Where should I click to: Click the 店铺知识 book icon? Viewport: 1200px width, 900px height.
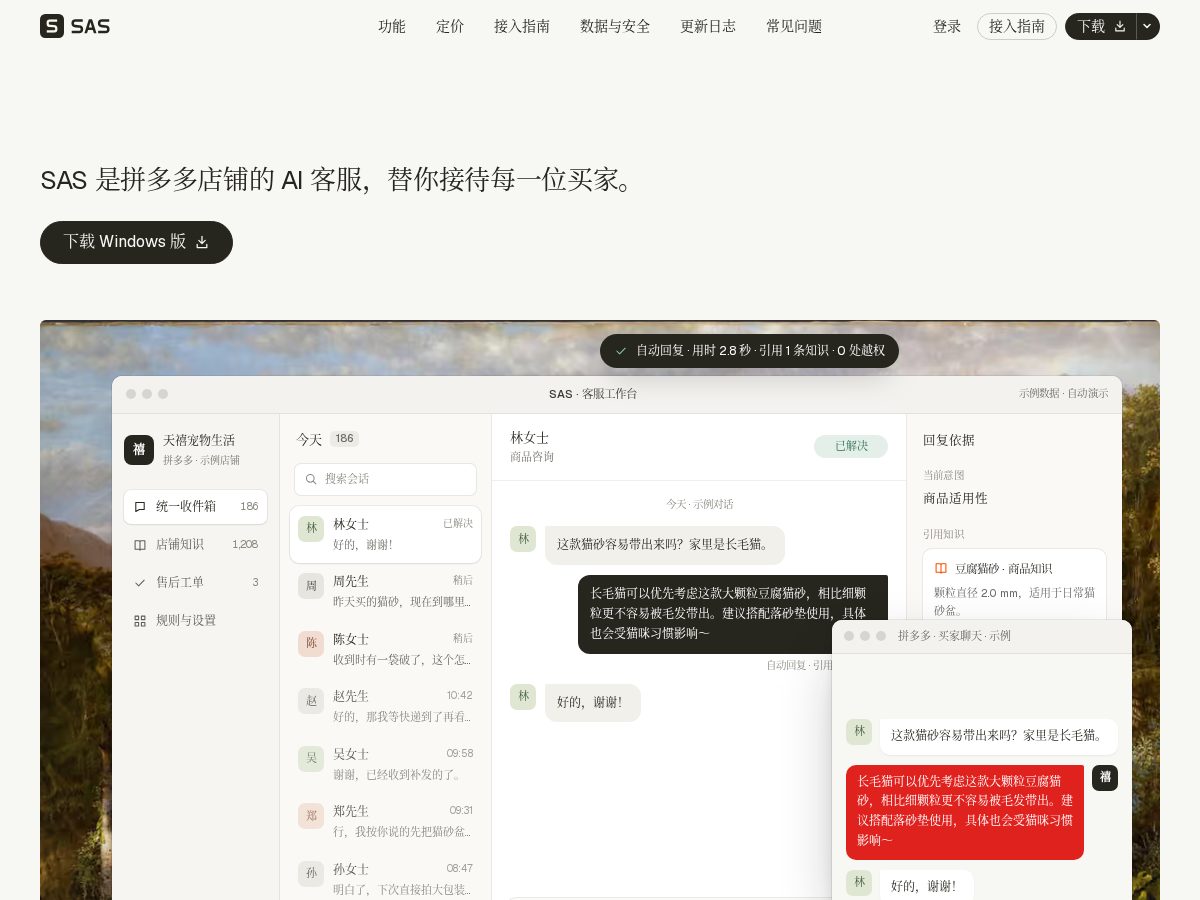tap(140, 544)
